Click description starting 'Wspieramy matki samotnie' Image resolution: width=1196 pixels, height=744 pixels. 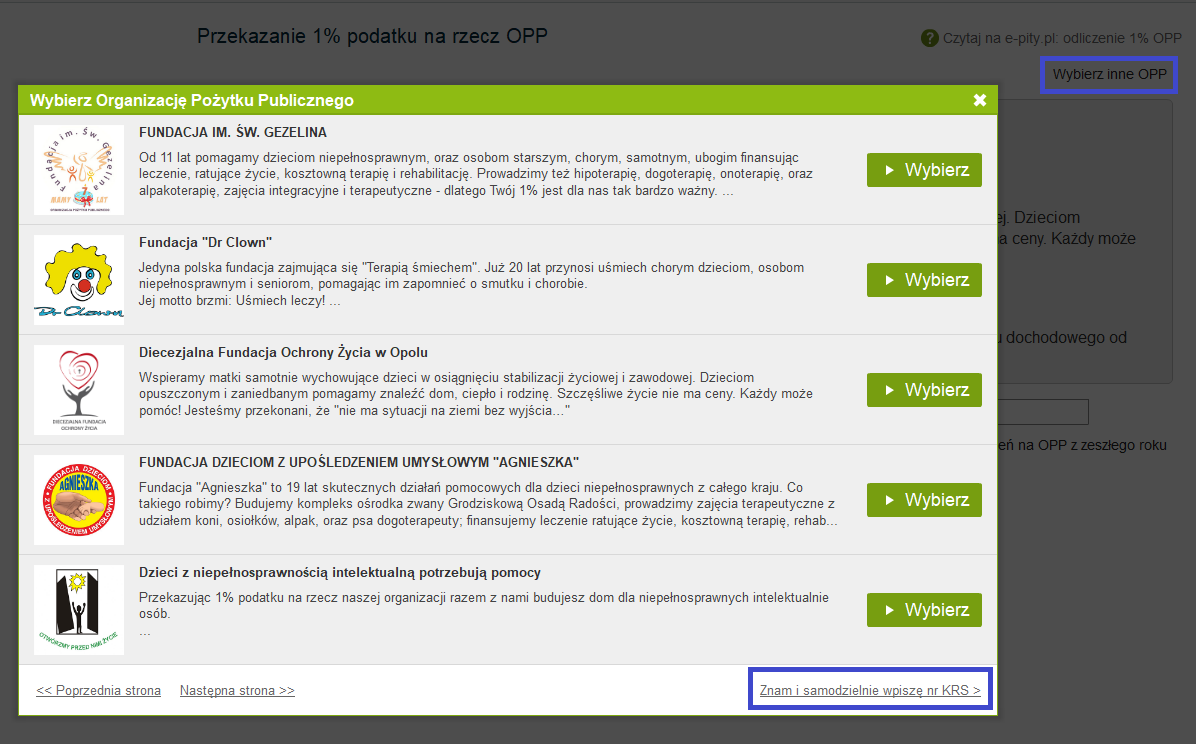point(475,394)
